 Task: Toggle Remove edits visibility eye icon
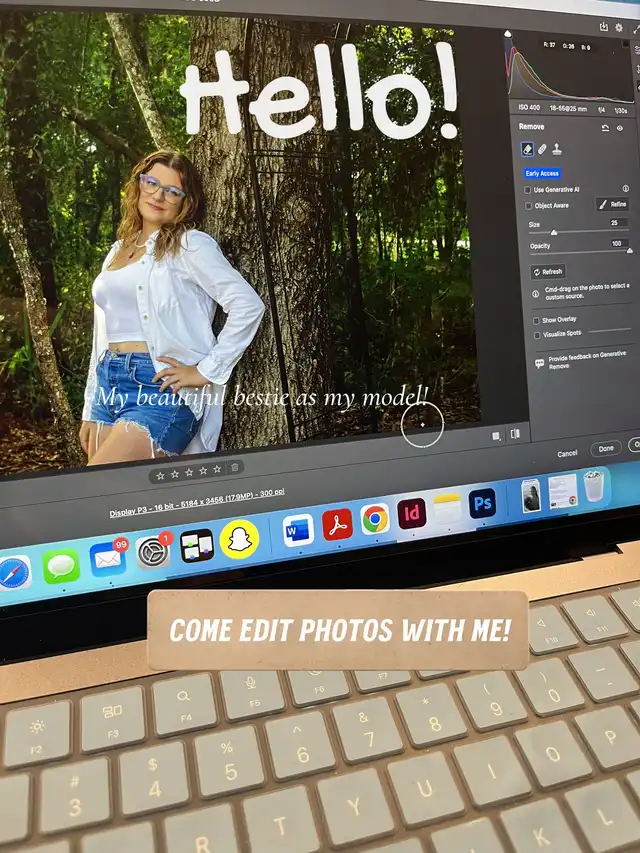click(x=620, y=128)
